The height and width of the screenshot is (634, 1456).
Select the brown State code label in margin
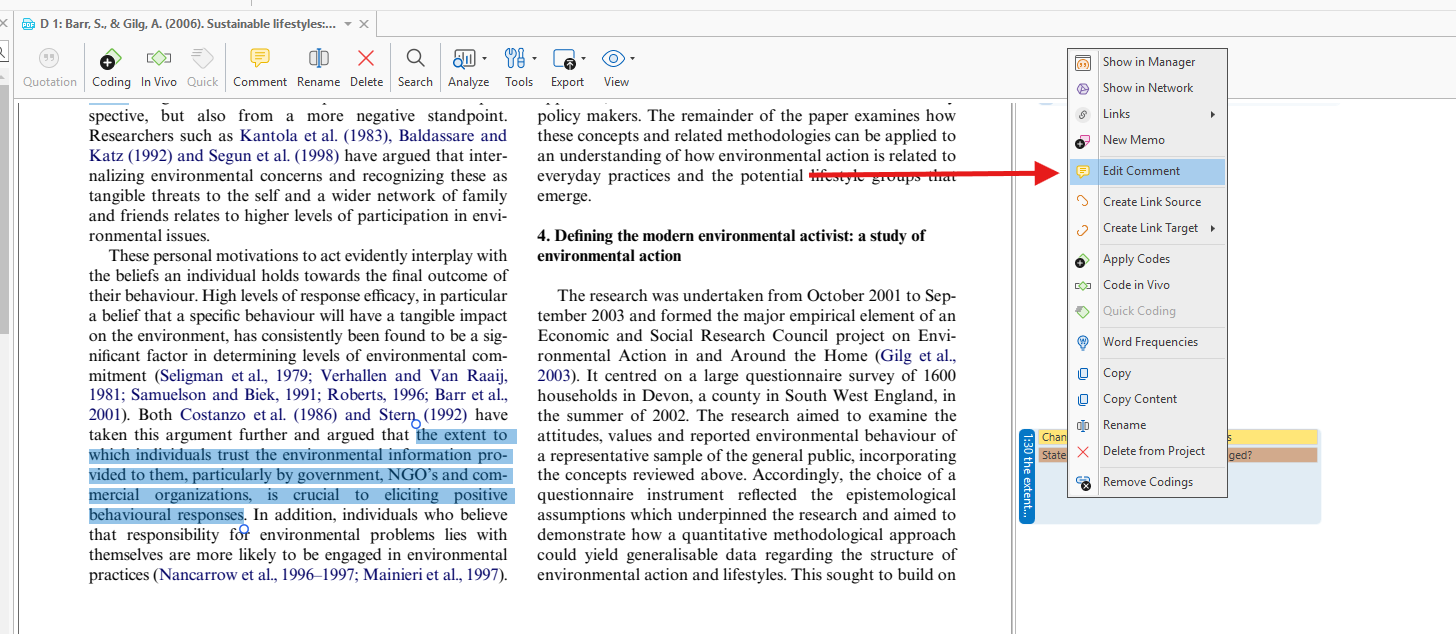(x=1177, y=455)
